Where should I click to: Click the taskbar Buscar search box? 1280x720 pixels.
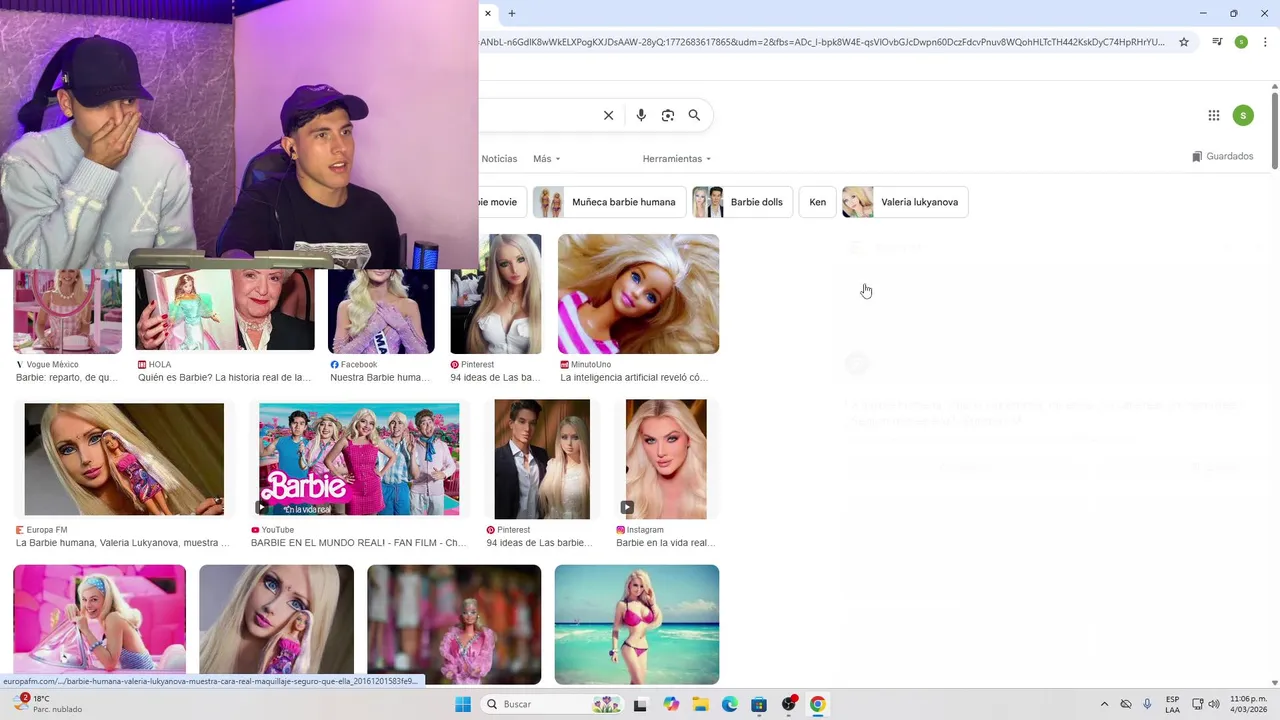coord(552,704)
